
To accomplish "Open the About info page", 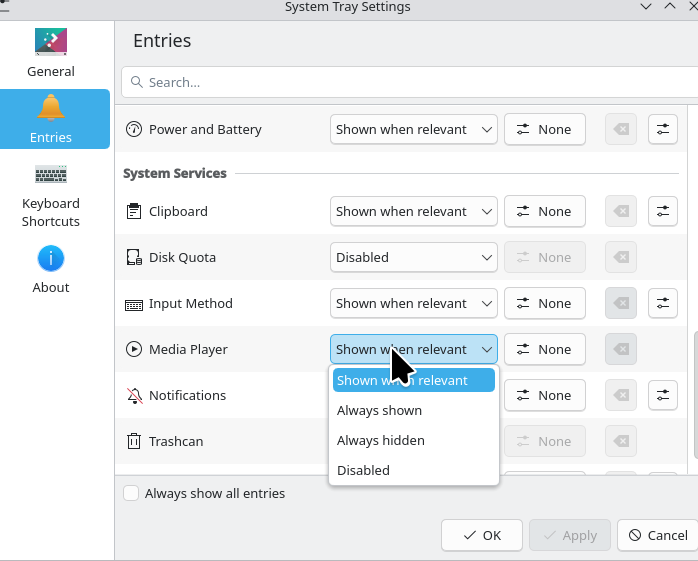I will coord(51,271).
